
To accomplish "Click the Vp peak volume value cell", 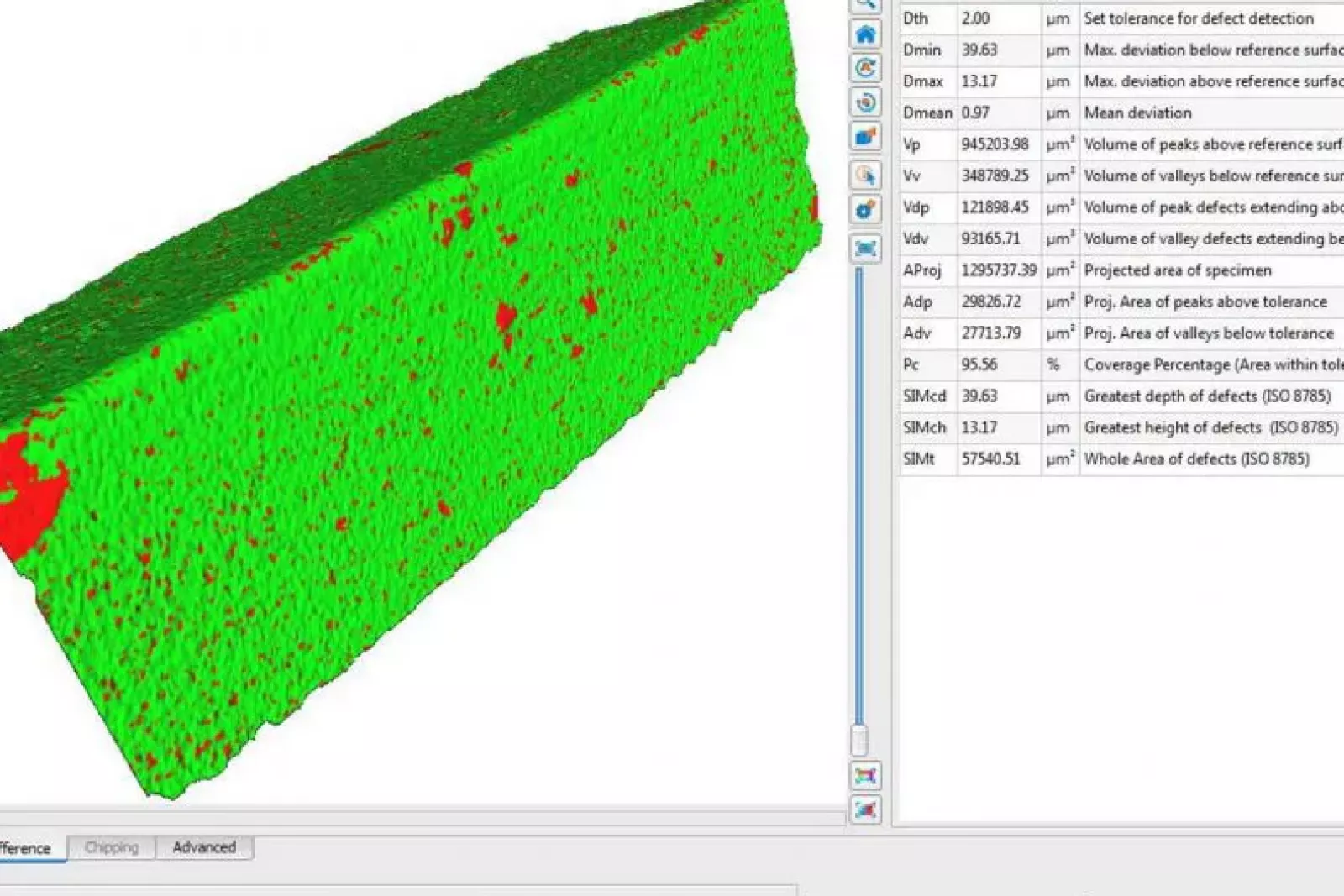I will point(995,144).
